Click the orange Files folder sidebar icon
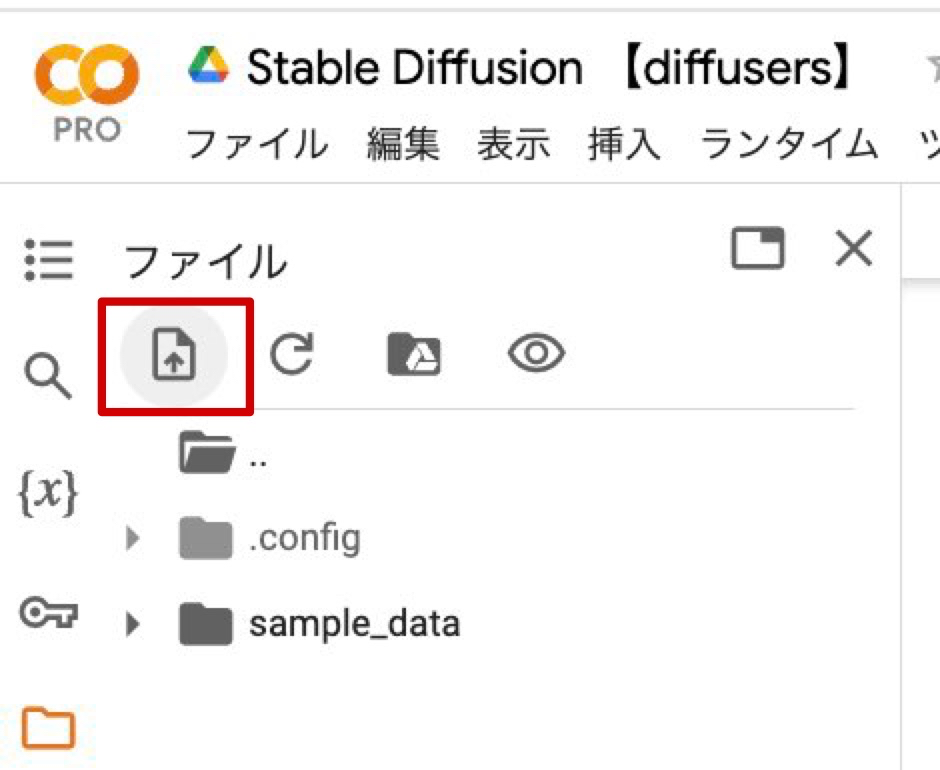This screenshot has height=770, width=940. pyautogui.click(x=48, y=728)
